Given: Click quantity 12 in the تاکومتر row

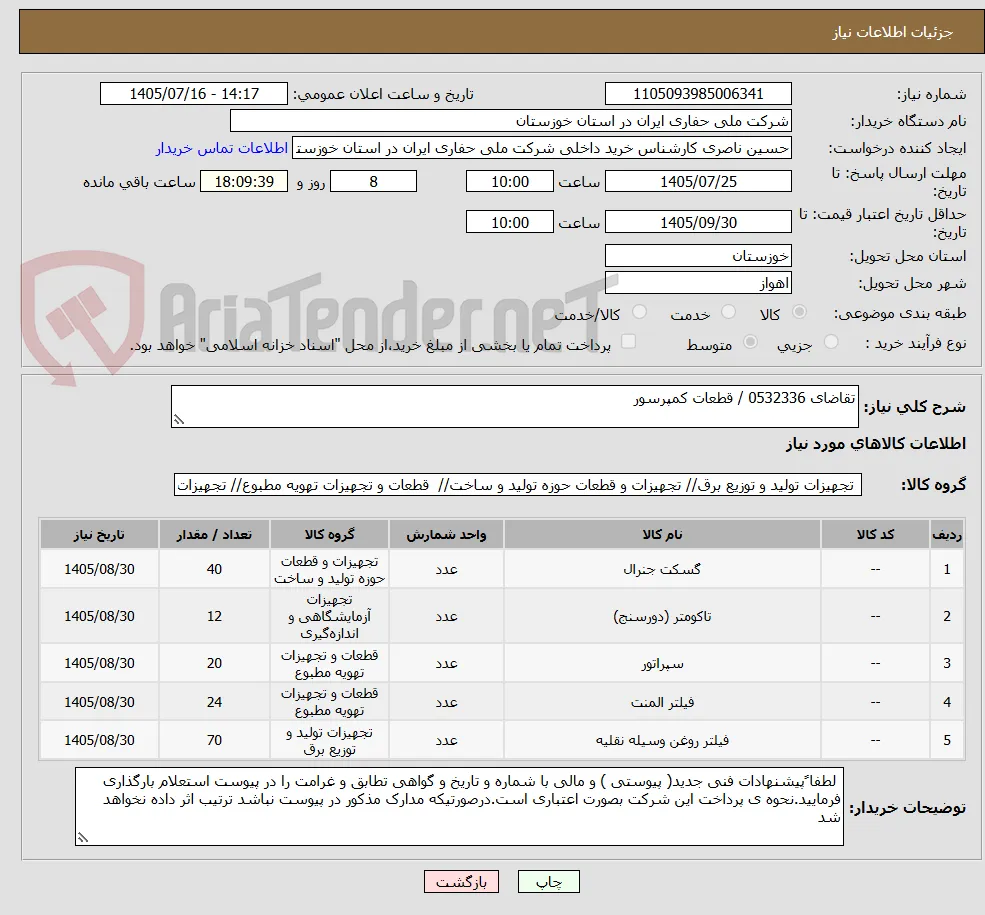Looking at the screenshot, I should click(214, 616).
